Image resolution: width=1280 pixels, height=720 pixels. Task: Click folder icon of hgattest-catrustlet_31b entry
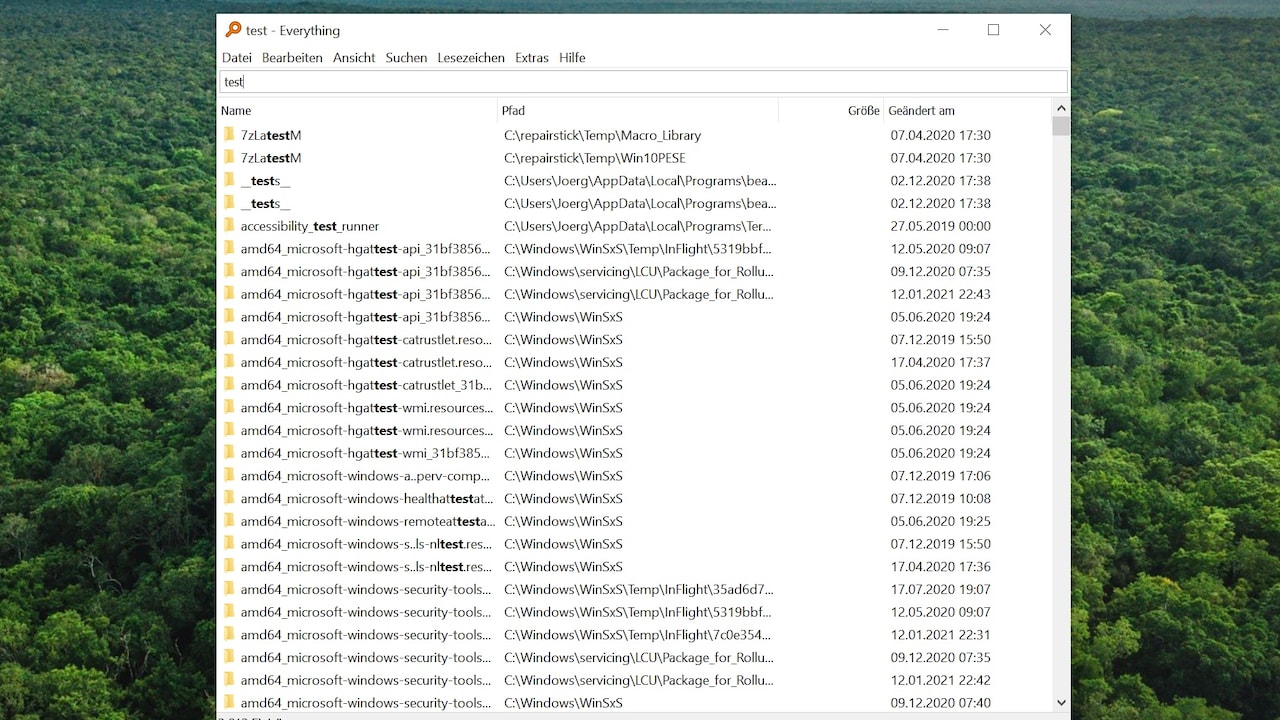[229, 385]
